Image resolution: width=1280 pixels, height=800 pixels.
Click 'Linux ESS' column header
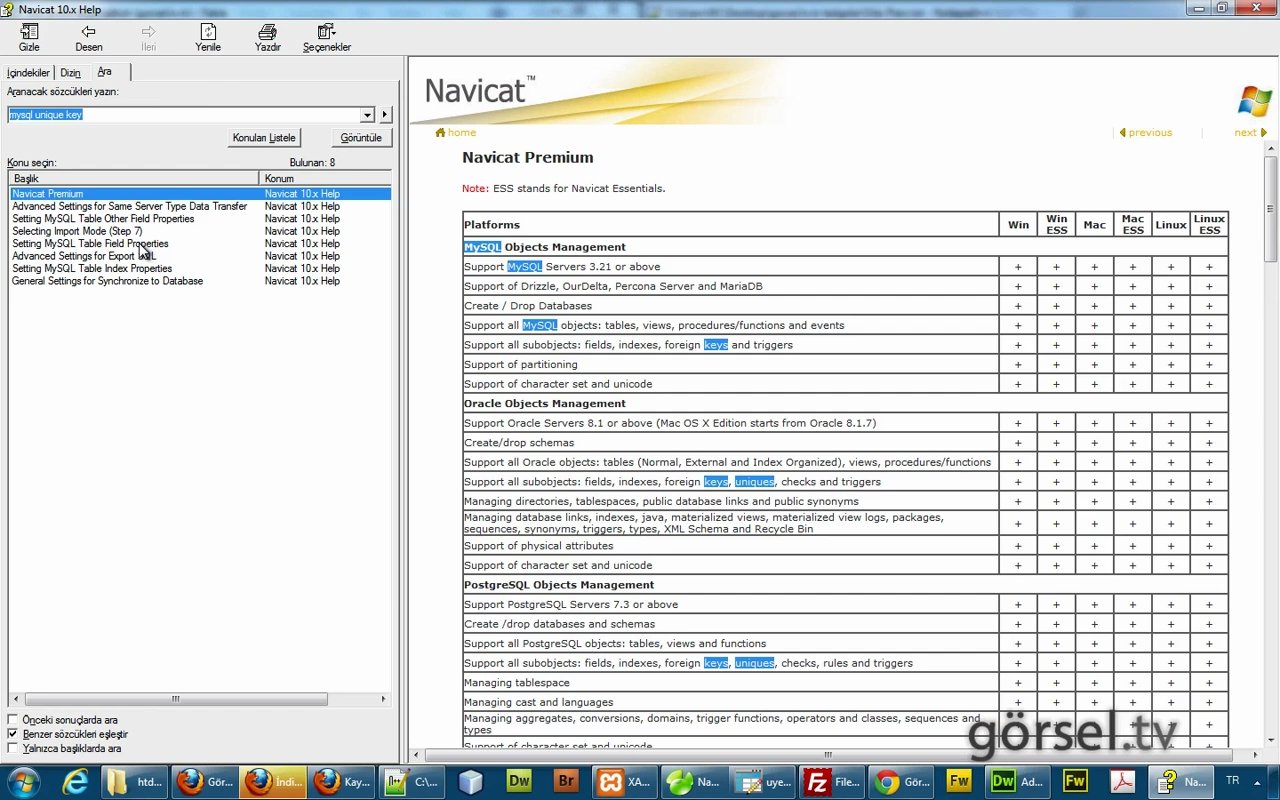[1209, 224]
